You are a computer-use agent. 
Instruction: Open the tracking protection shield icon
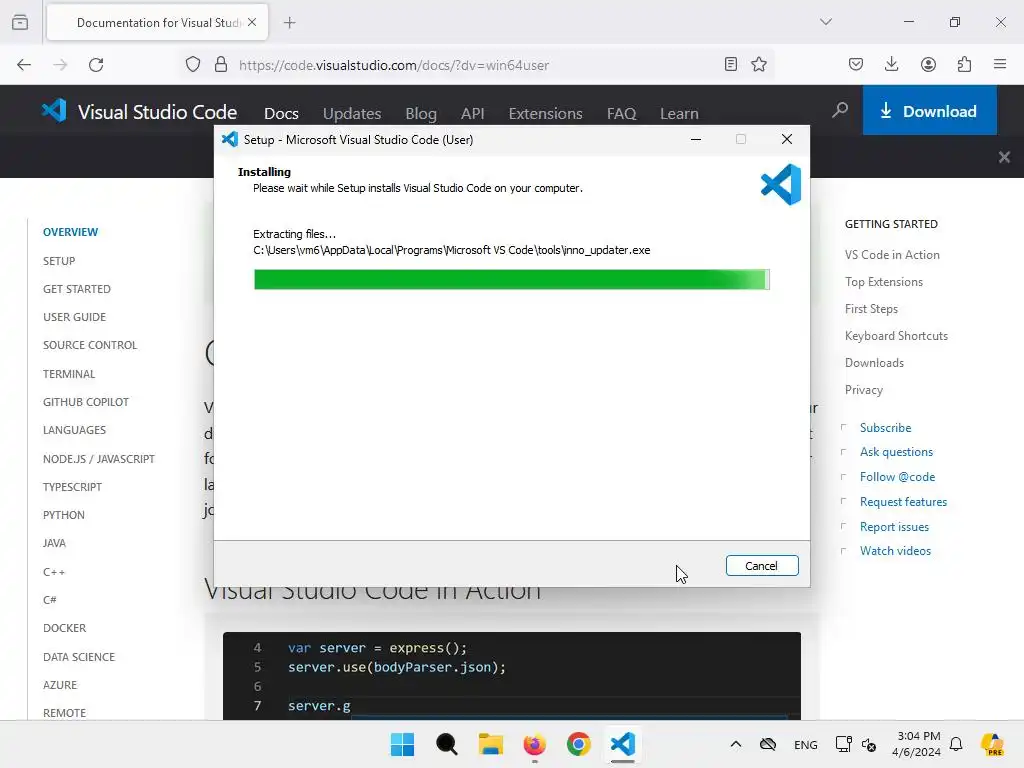pos(193,65)
